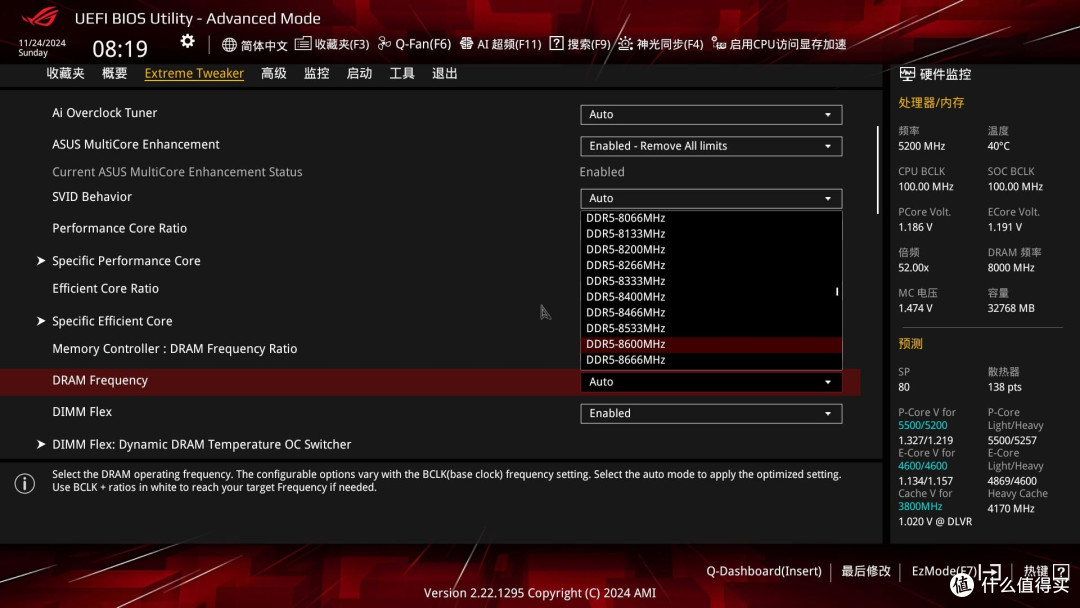The image size is (1080, 608).
Task: Click Current ASUS MultiCore Enhancement Status row
Action: pyautogui.click(x=177, y=172)
